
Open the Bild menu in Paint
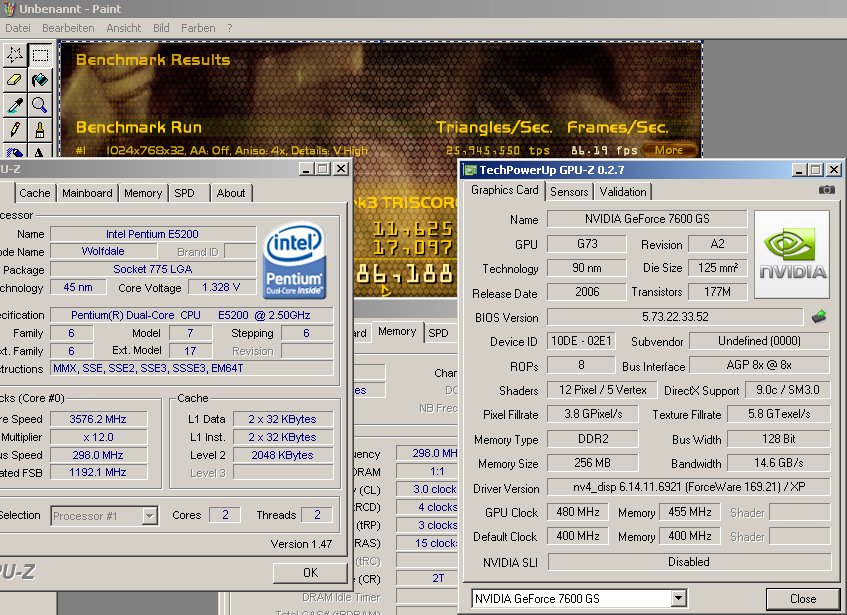click(161, 28)
